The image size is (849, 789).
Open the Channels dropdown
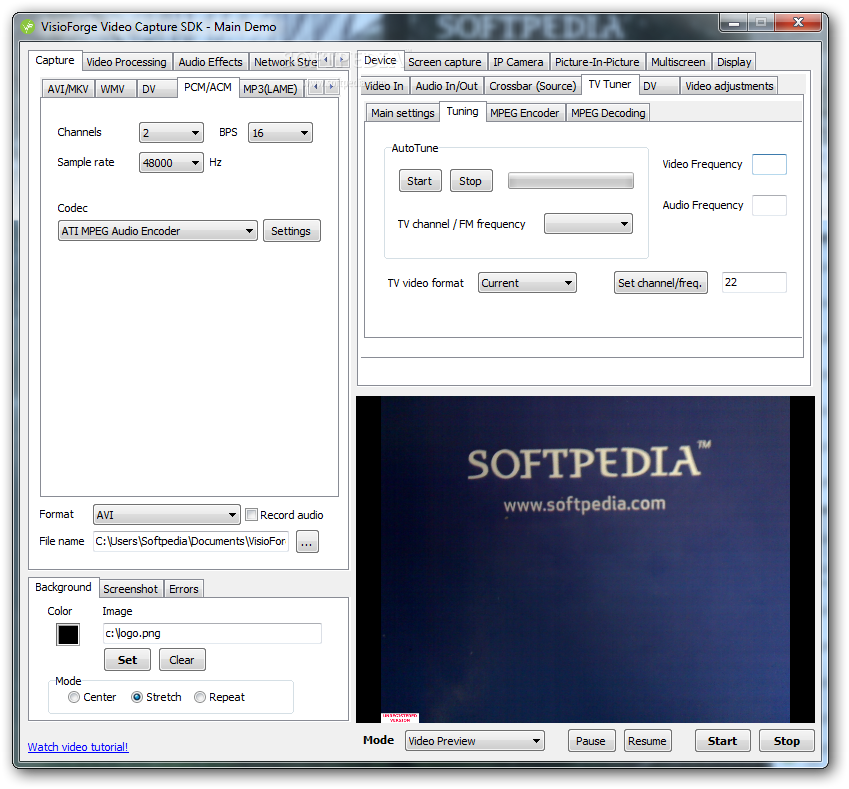coord(171,133)
